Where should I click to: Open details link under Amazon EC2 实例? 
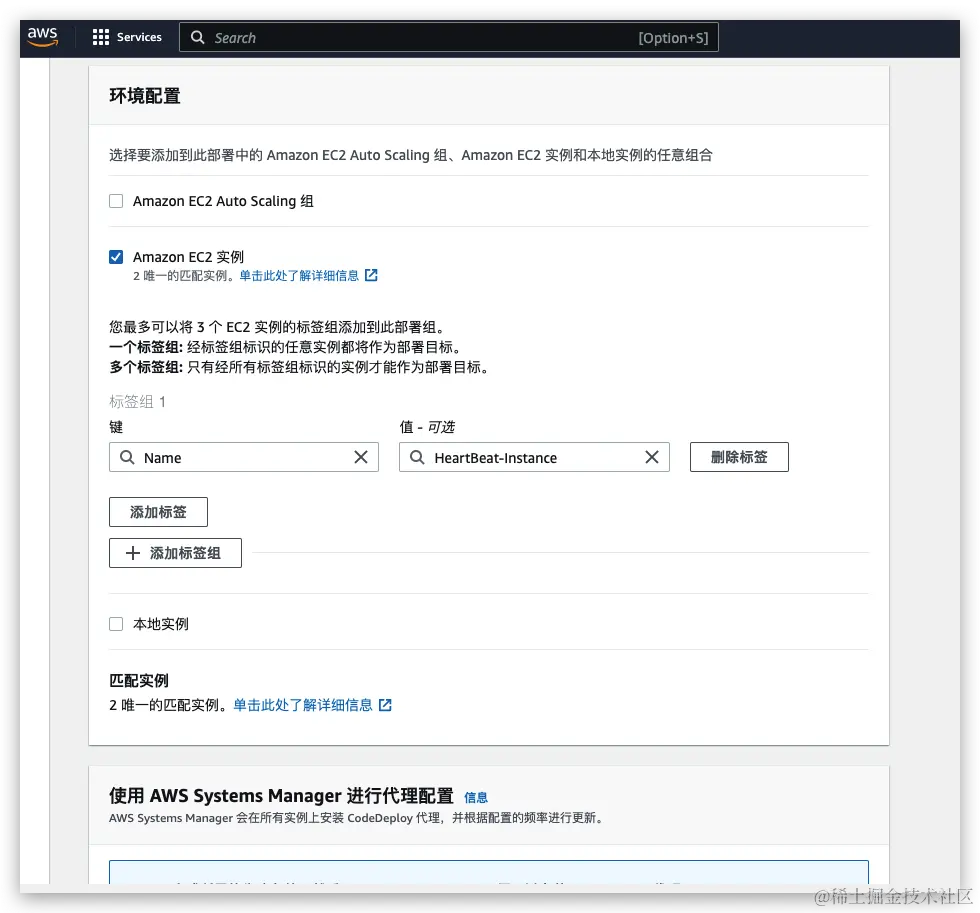[x=299, y=276]
